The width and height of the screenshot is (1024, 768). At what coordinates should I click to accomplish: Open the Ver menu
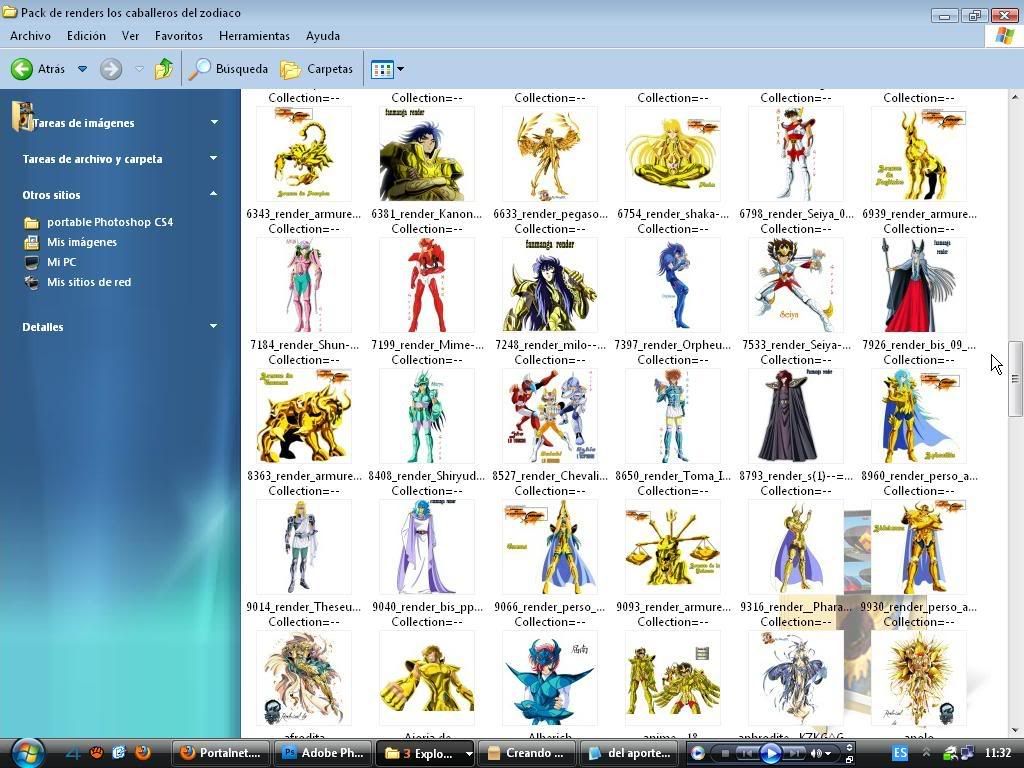(130, 36)
